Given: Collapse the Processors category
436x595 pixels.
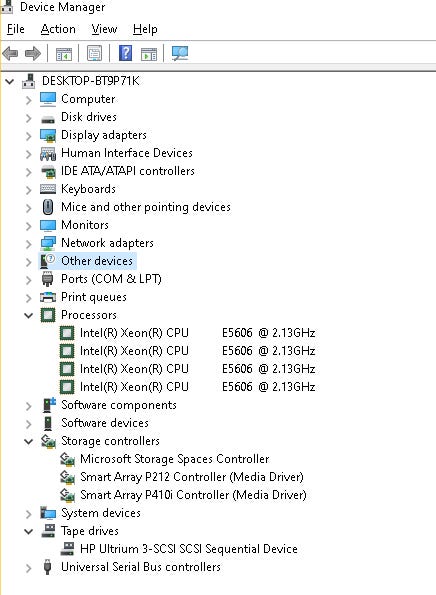Looking at the screenshot, I should point(28,315).
